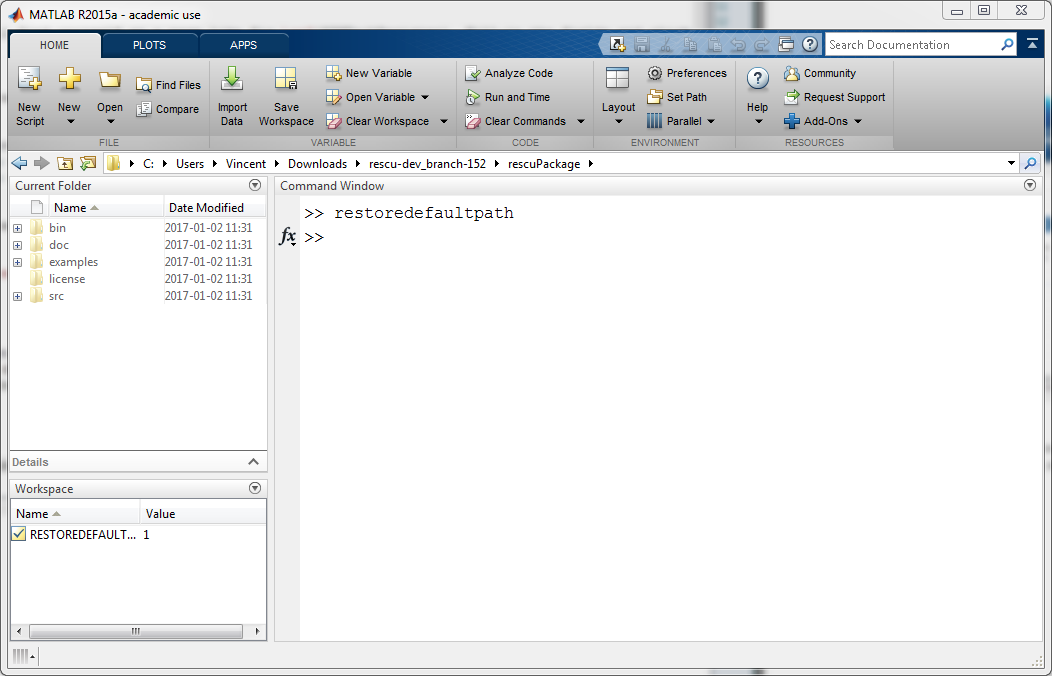The height and width of the screenshot is (676, 1052).
Task: Switch to the HOME tab
Action: [54, 45]
